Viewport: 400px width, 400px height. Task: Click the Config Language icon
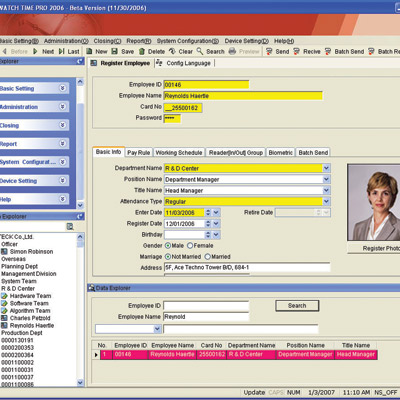pos(160,63)
